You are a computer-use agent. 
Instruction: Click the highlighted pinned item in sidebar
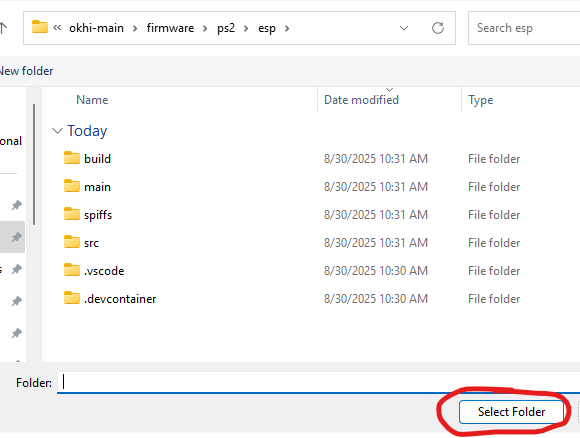12,237
